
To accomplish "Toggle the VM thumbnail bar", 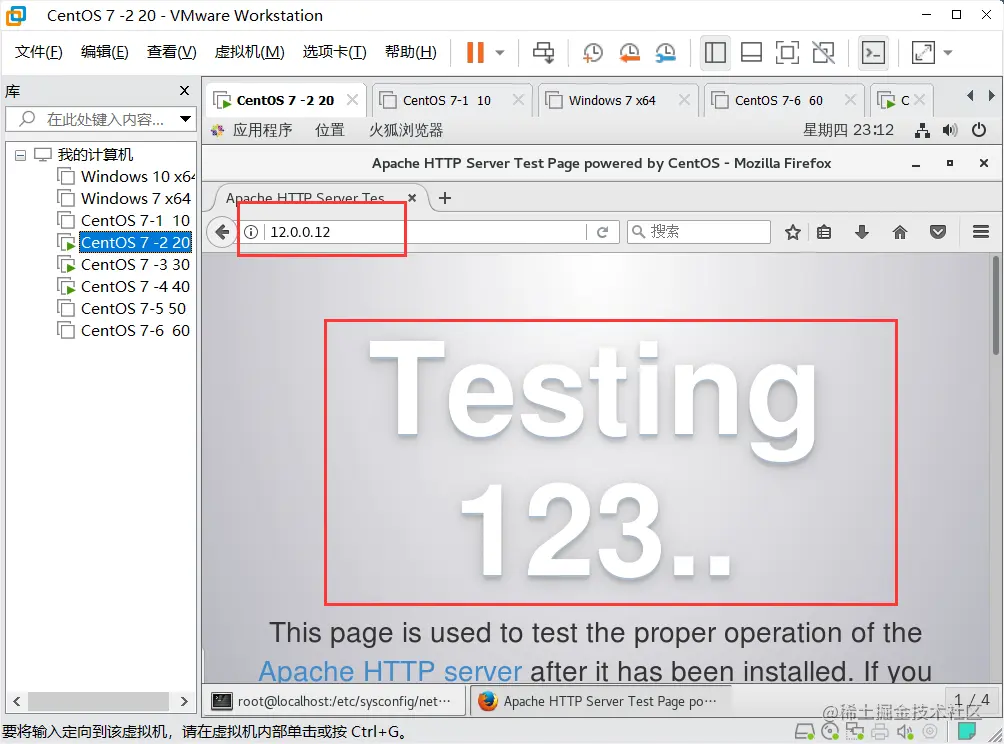I will 751,53.
